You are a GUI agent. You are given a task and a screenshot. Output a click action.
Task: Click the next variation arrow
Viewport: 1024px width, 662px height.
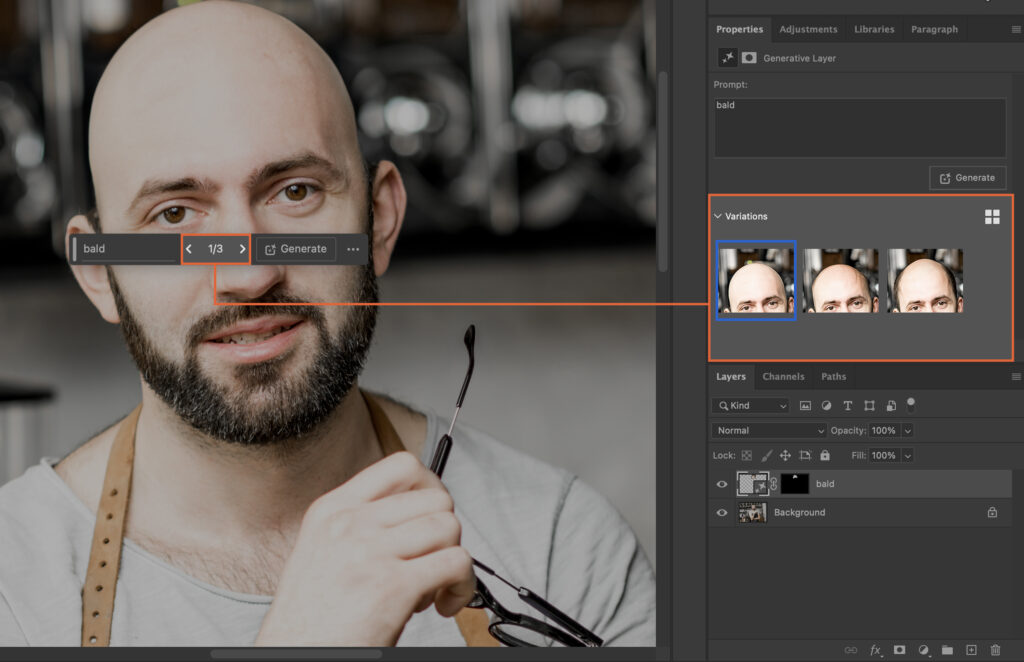pyautogui.click(x=243, y=248)
